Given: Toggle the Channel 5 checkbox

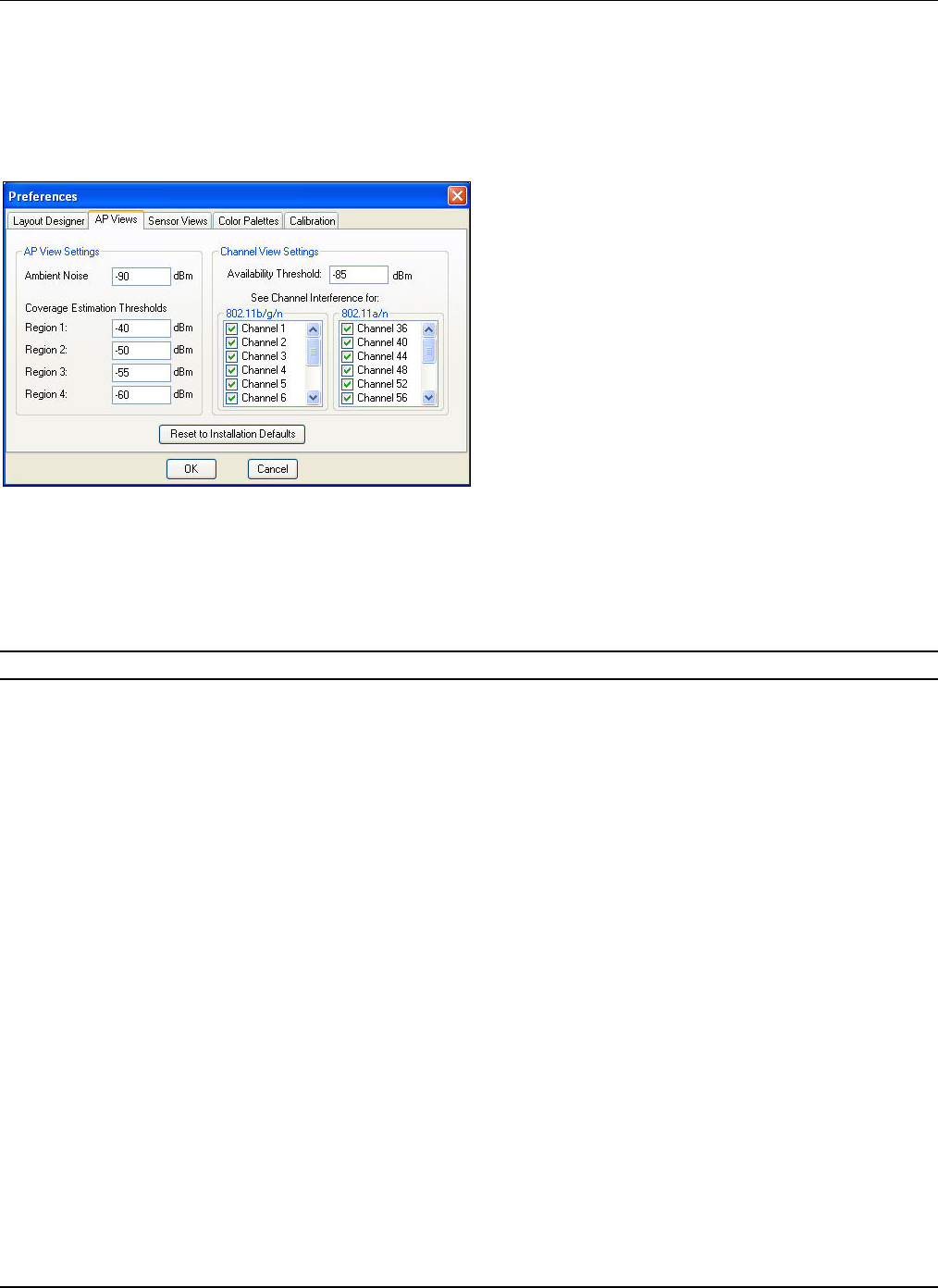Looking at the screenshot, I should coord(232,384).
